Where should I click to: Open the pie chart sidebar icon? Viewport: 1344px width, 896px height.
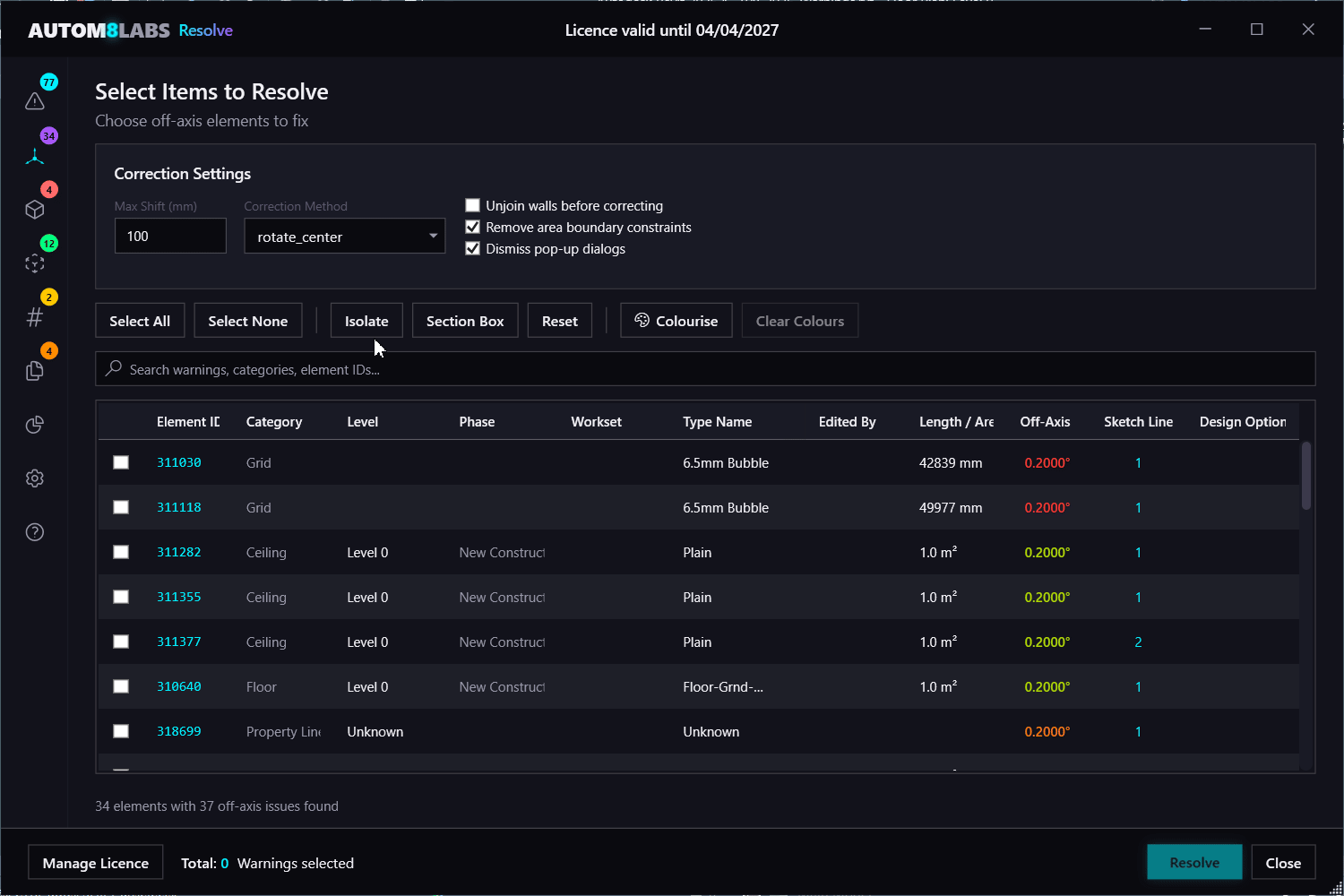[x=35, y=425]
